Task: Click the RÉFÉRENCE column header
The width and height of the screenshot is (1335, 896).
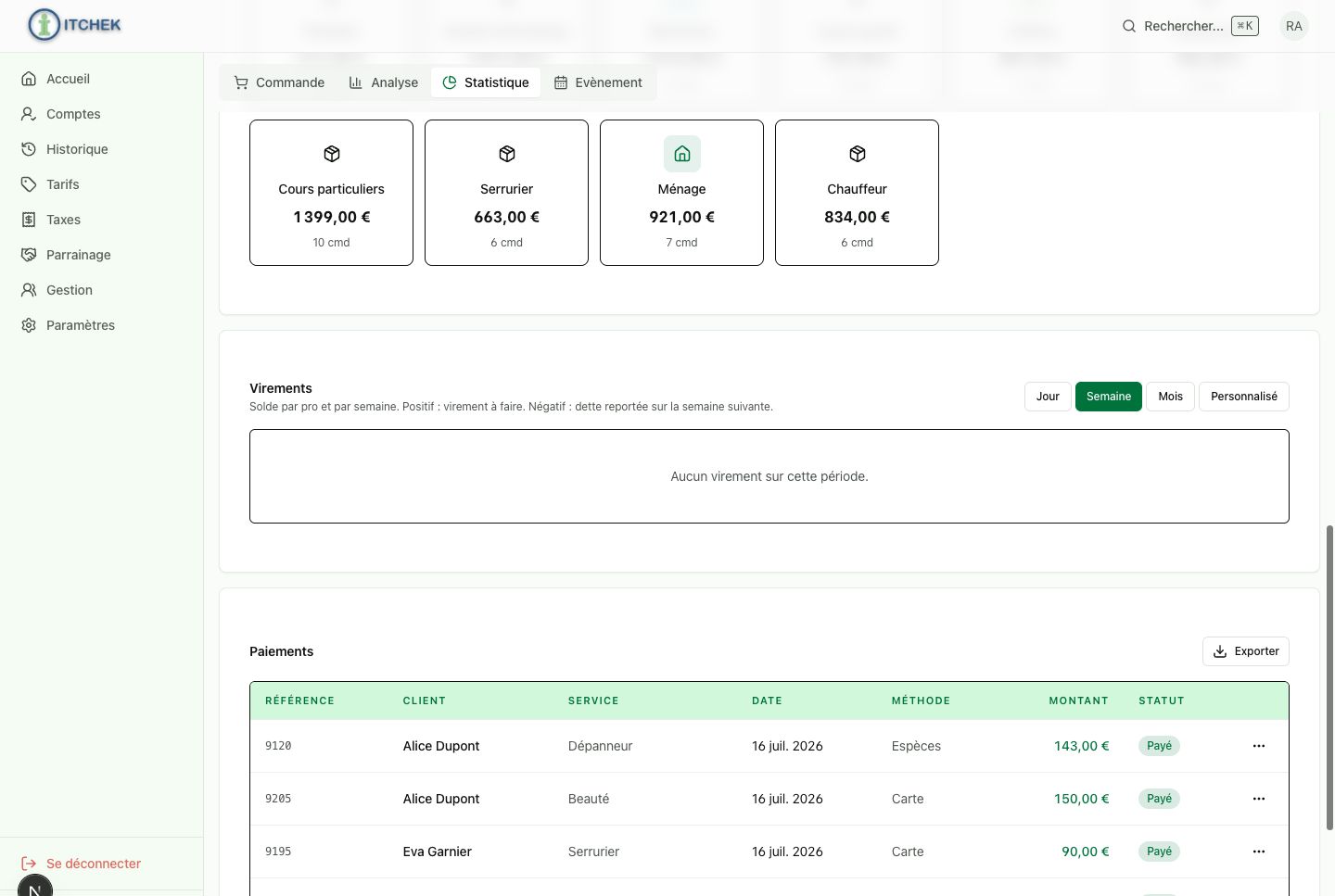Action: [299, 700]
